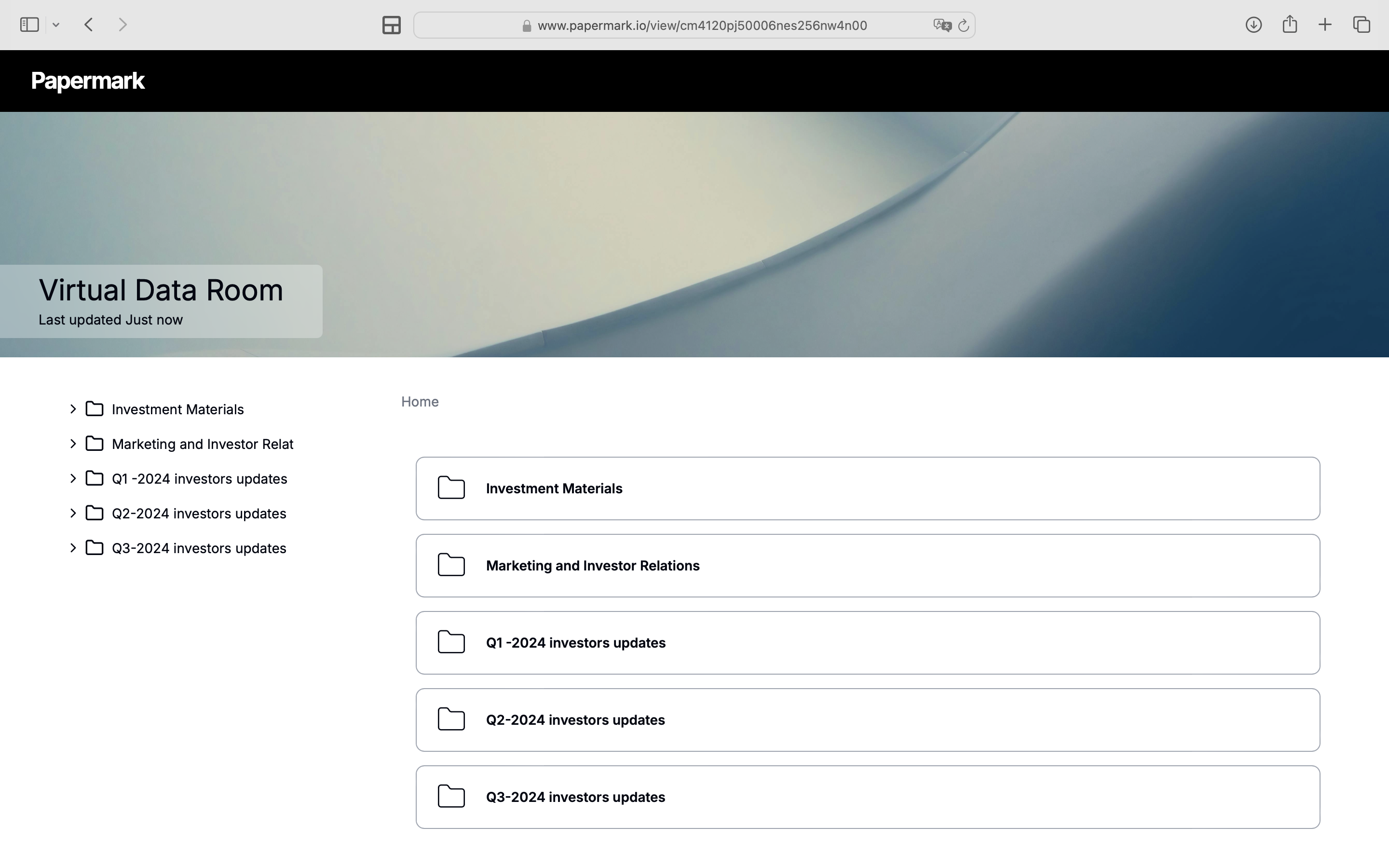Click the papermark.io address bar
This screenshot has width=1389, height=868.
coord(701,25)
